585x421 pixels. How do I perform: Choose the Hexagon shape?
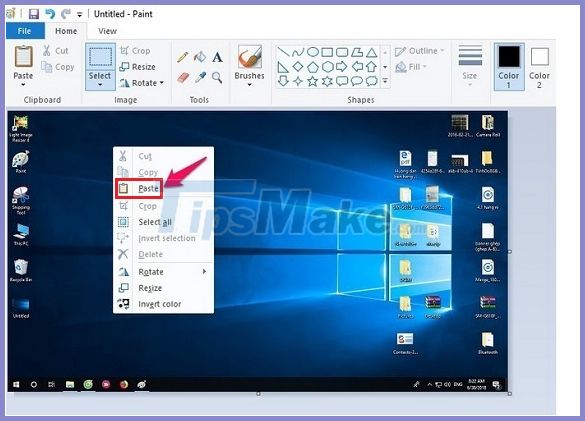327,67
